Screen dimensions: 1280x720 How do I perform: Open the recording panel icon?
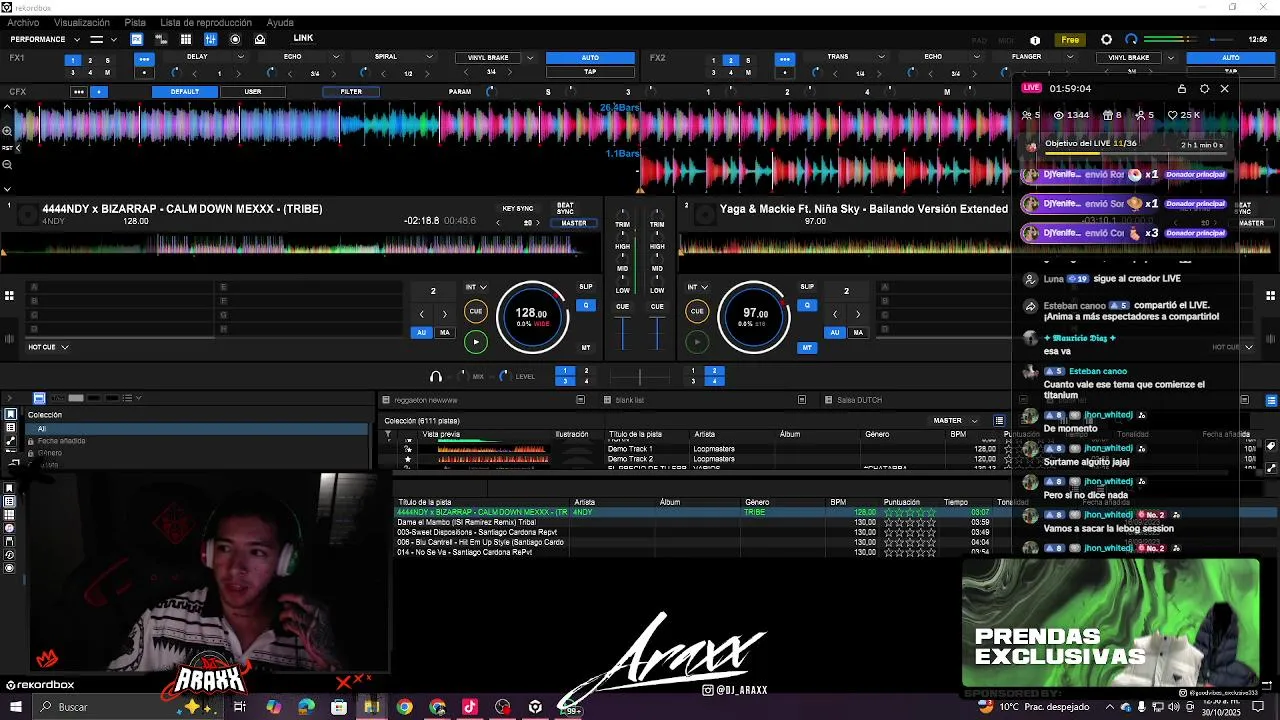(x=235, y=39)
